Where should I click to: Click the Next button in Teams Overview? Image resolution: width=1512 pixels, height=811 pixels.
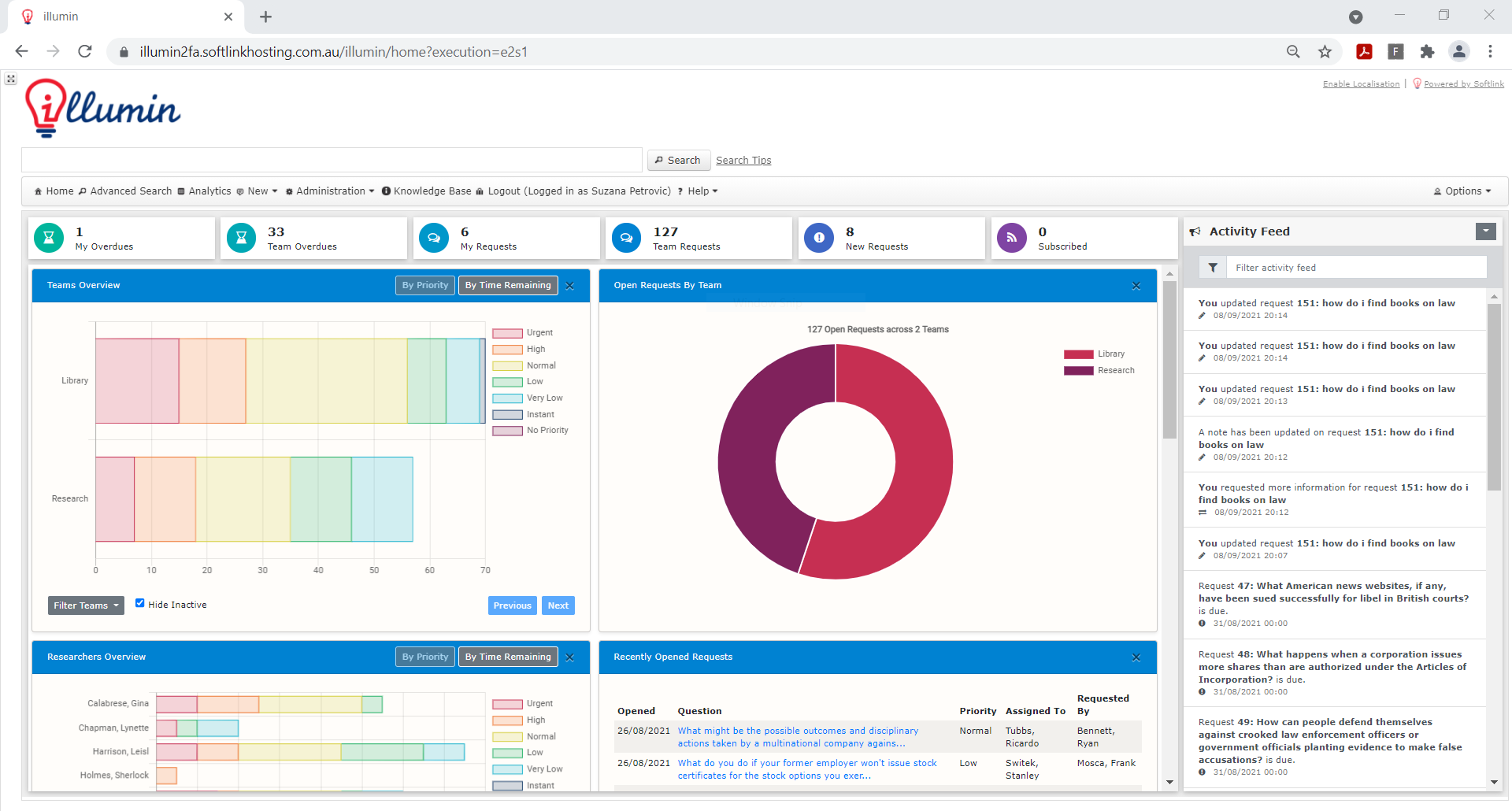click(558, 605)
